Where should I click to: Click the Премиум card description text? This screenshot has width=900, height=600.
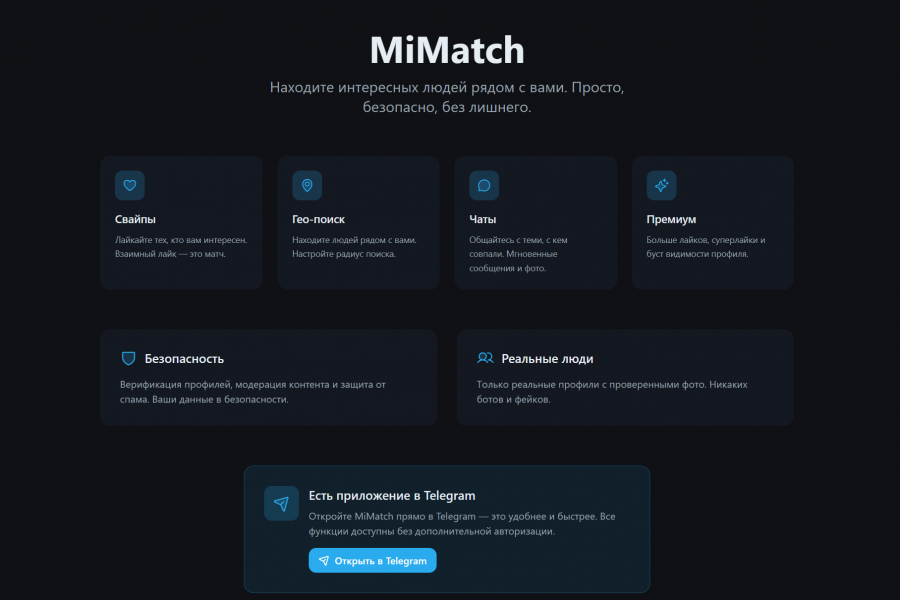point(706,247)
